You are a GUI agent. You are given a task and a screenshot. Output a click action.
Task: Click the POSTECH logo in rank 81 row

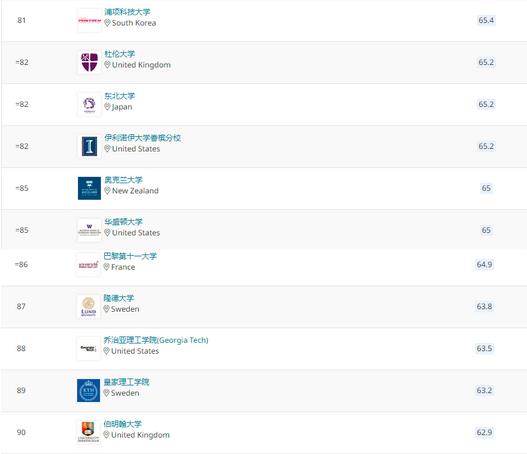[x=89, y=20]
